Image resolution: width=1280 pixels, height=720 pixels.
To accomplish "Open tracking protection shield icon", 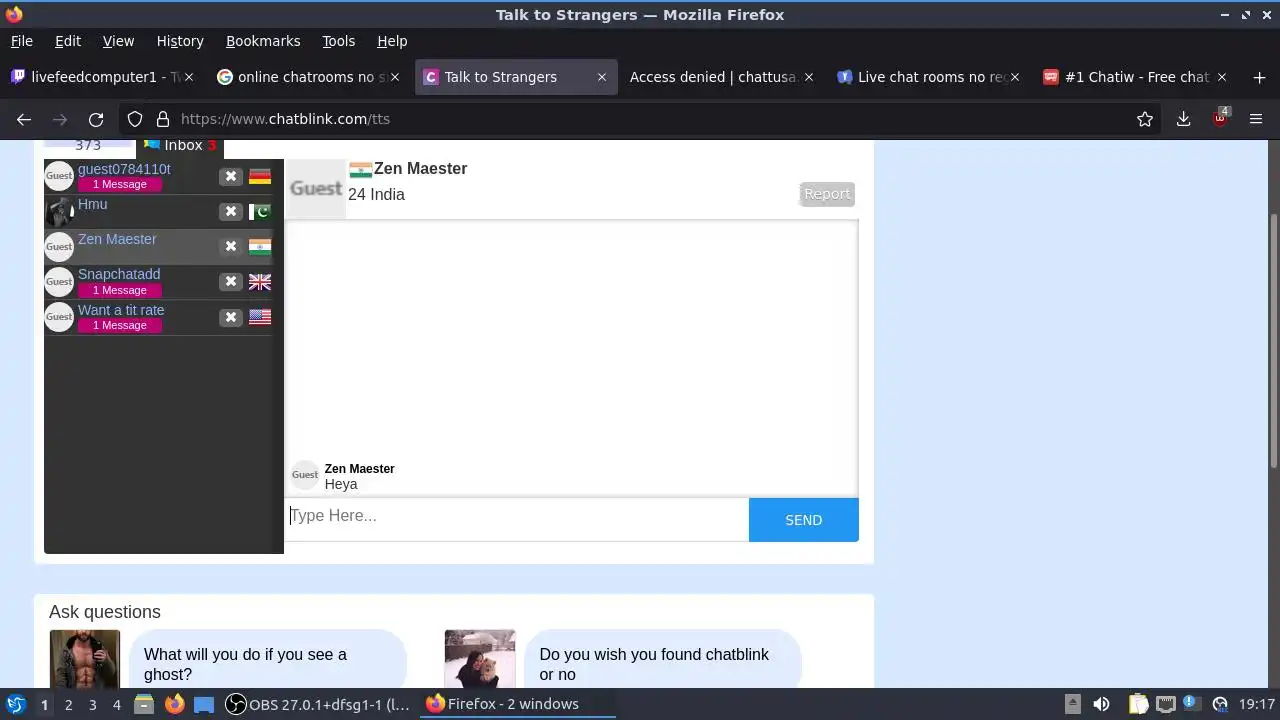I will coord(135,119).
